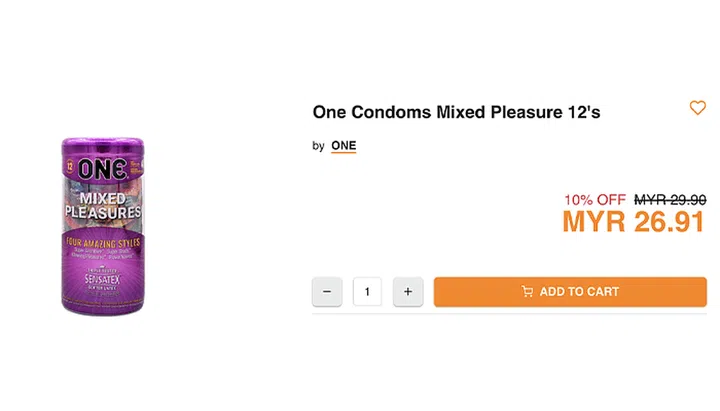Click the cart icon in Add to Cart
This screenshot has height=411, width=720.
pos(527,292)
